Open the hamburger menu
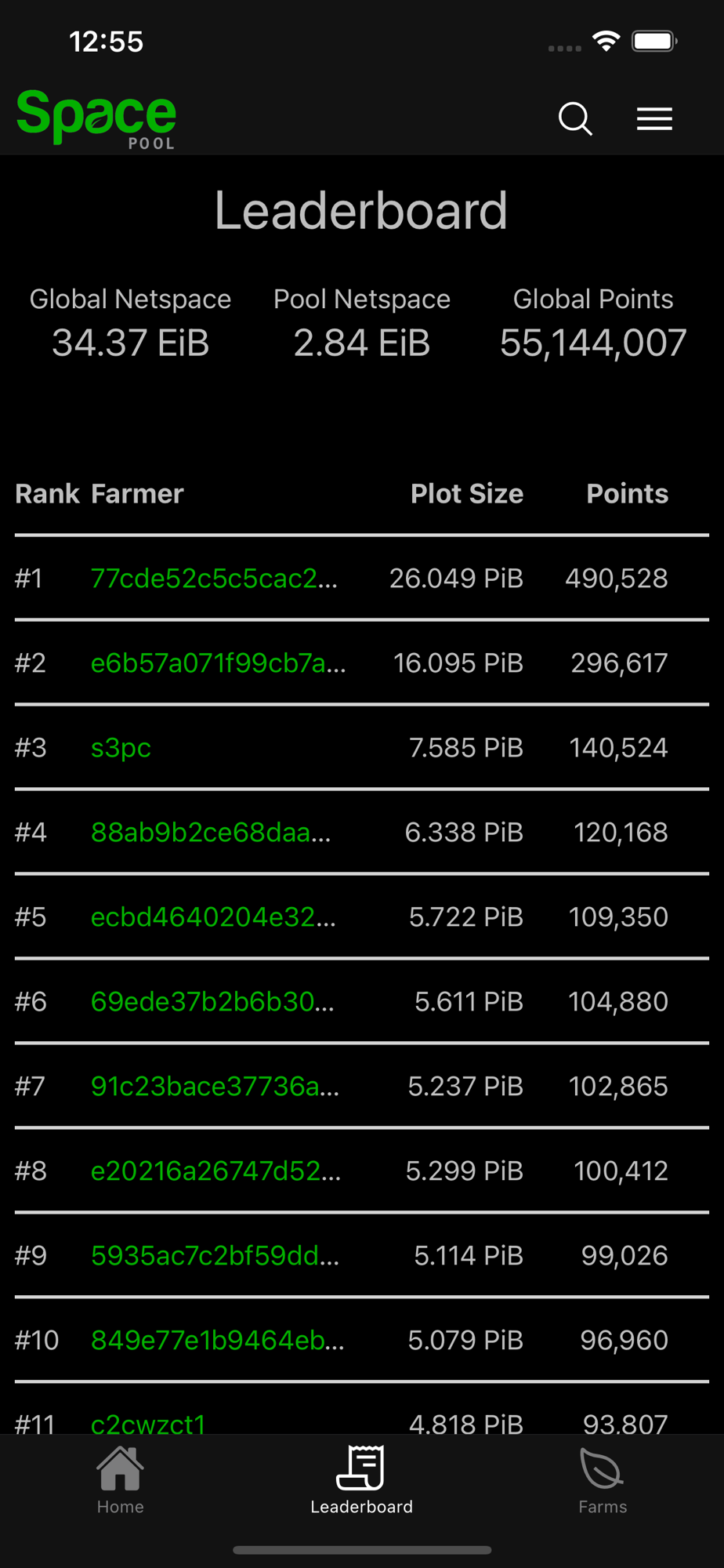 (x=654, y=118)
